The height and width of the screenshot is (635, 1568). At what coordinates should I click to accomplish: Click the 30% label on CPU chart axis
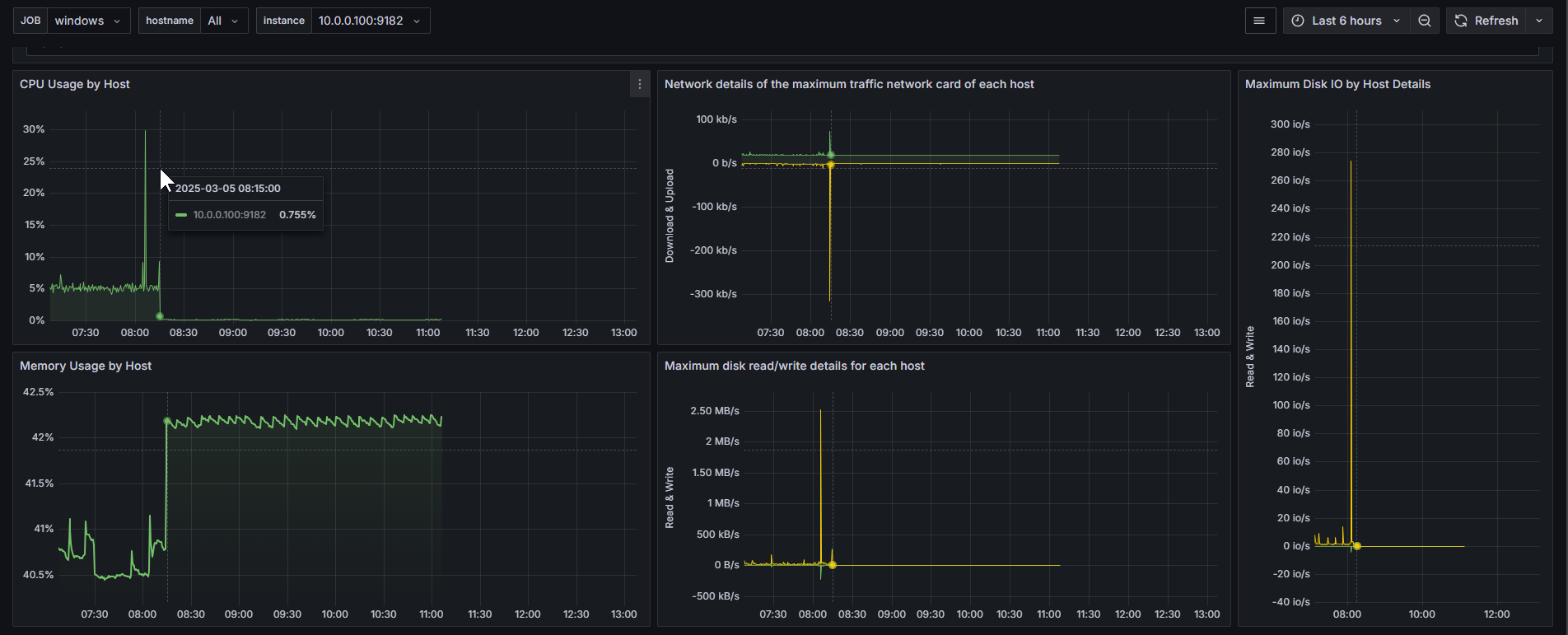pyautogui.click(x=34, y=129)
